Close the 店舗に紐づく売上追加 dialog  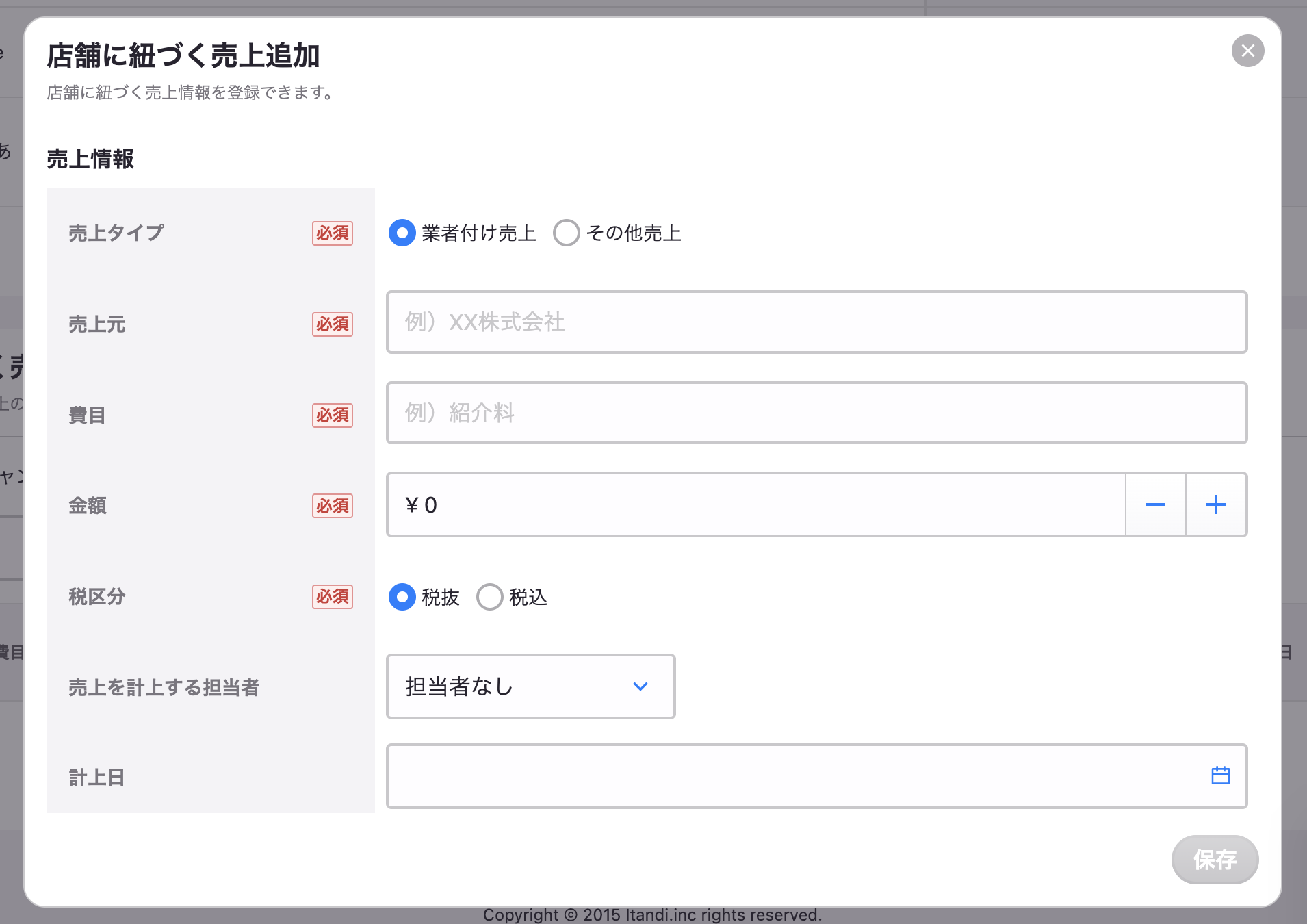coord(1247,51)
